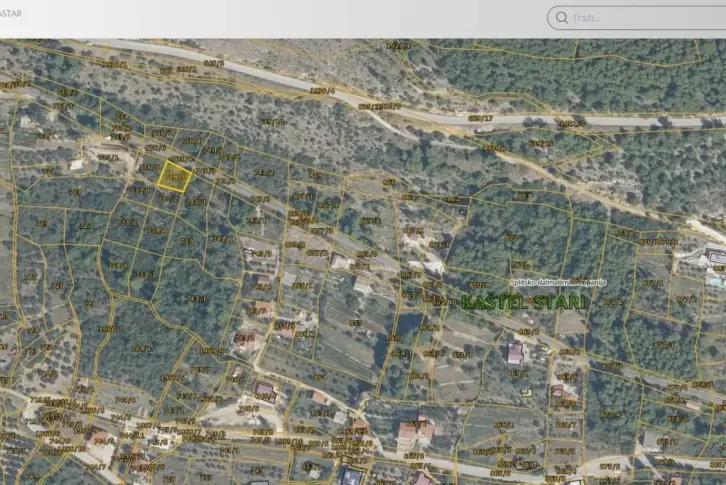
Task: Click the blue swimming pool at right edge
Action: (717, 257)
